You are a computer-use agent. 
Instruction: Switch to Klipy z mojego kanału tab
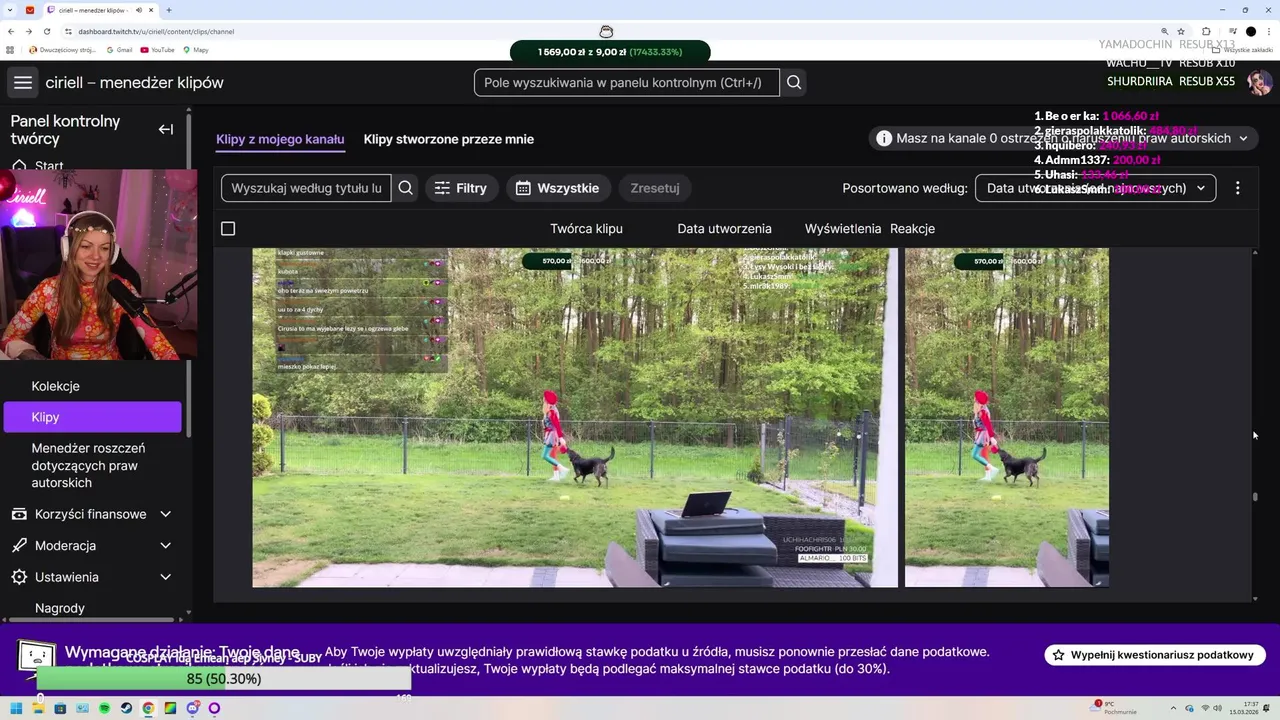pyautogui.click(x=280, y=139)
